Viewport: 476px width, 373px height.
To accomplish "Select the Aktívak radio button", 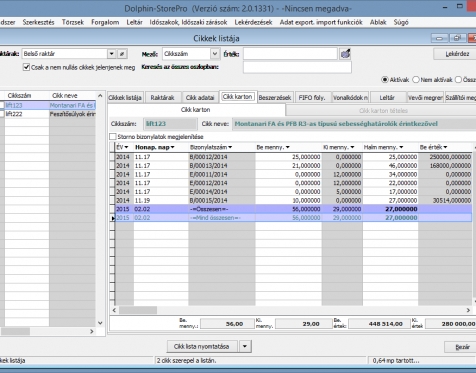I will pos(385,80).
